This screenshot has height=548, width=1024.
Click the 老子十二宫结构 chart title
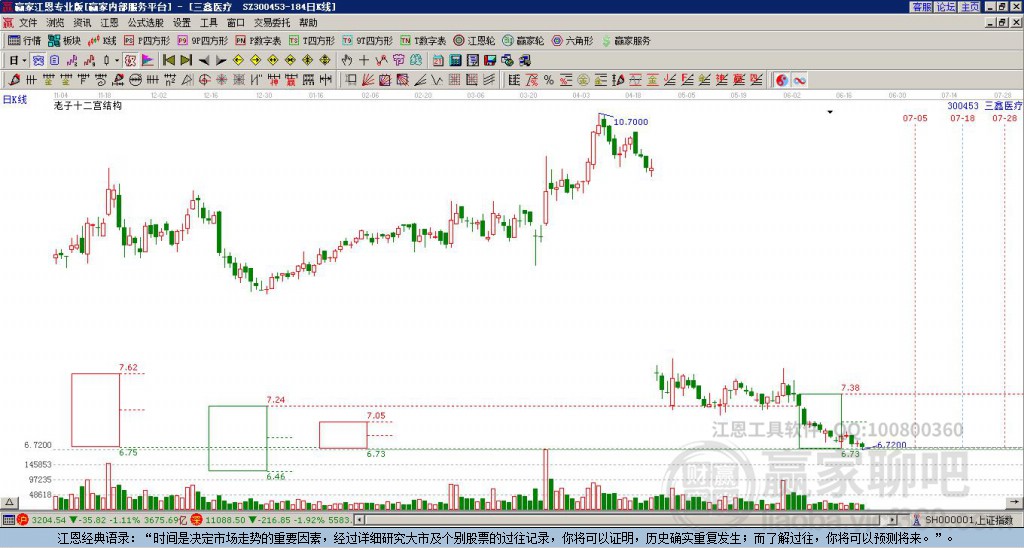[x=88, y=105]
